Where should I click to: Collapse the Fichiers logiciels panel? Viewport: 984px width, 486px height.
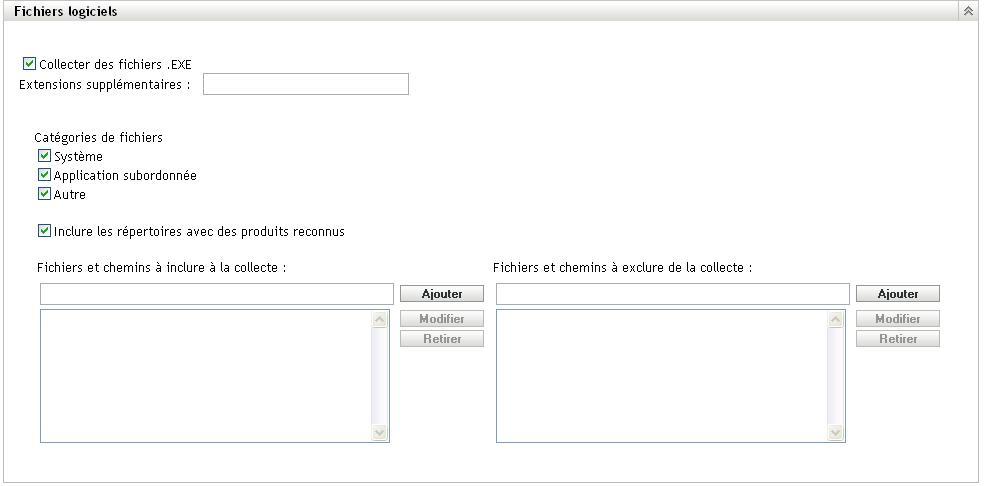(x=968, y=11)
